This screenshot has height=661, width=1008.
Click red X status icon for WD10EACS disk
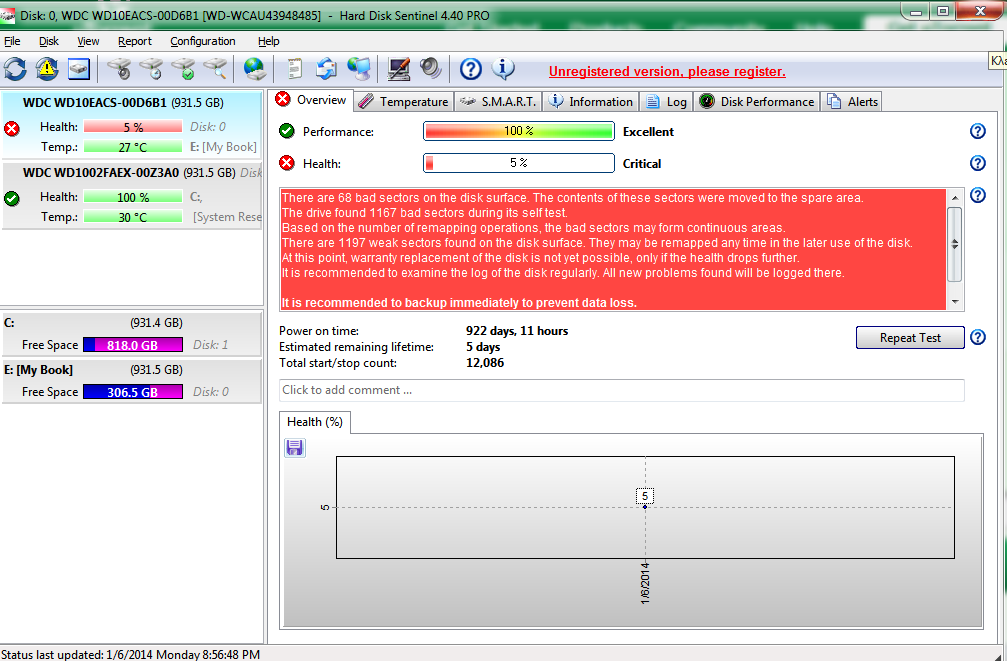point(12,129)
